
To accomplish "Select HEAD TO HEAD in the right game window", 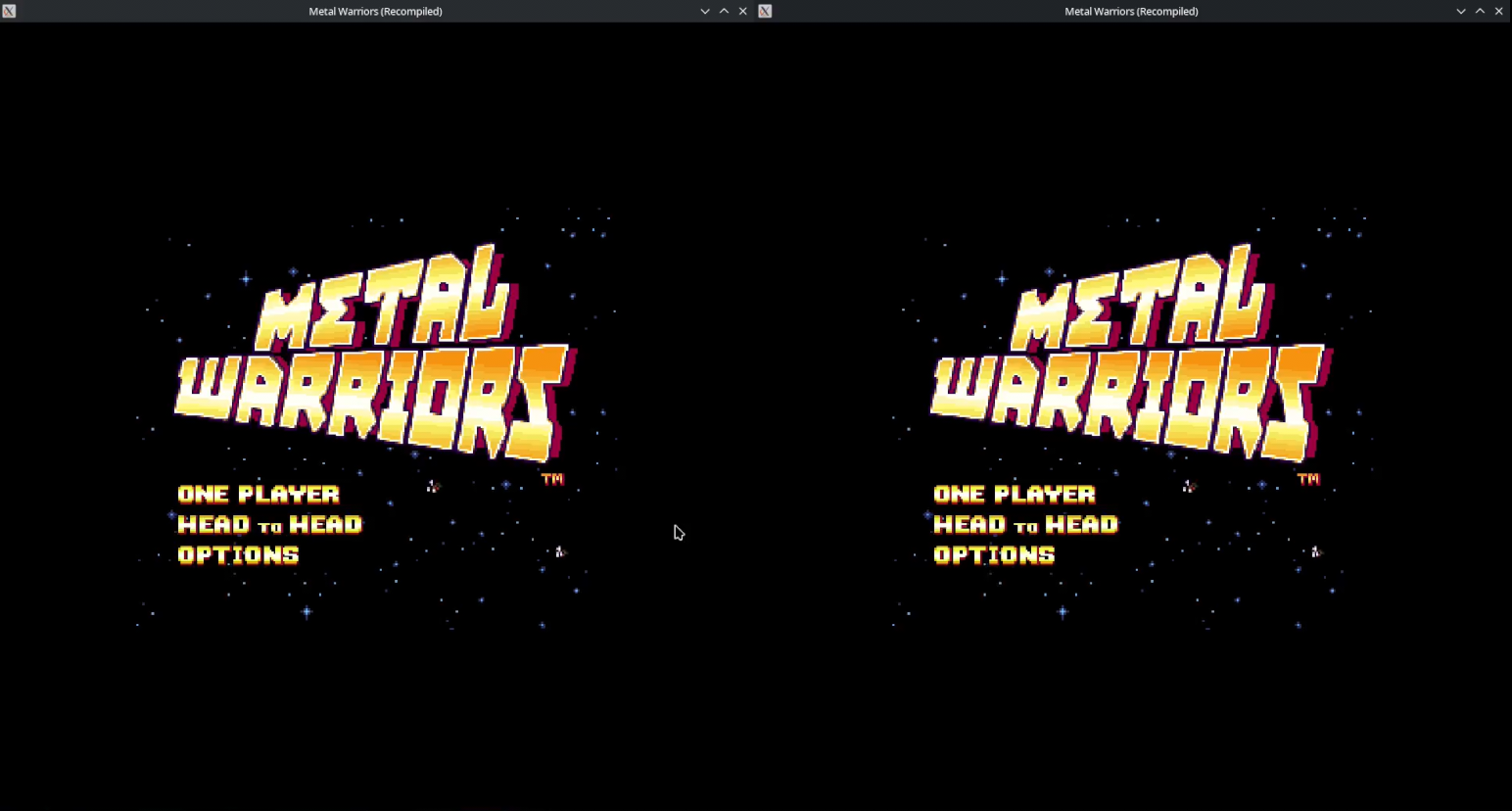I will [x=1026, y=525].
